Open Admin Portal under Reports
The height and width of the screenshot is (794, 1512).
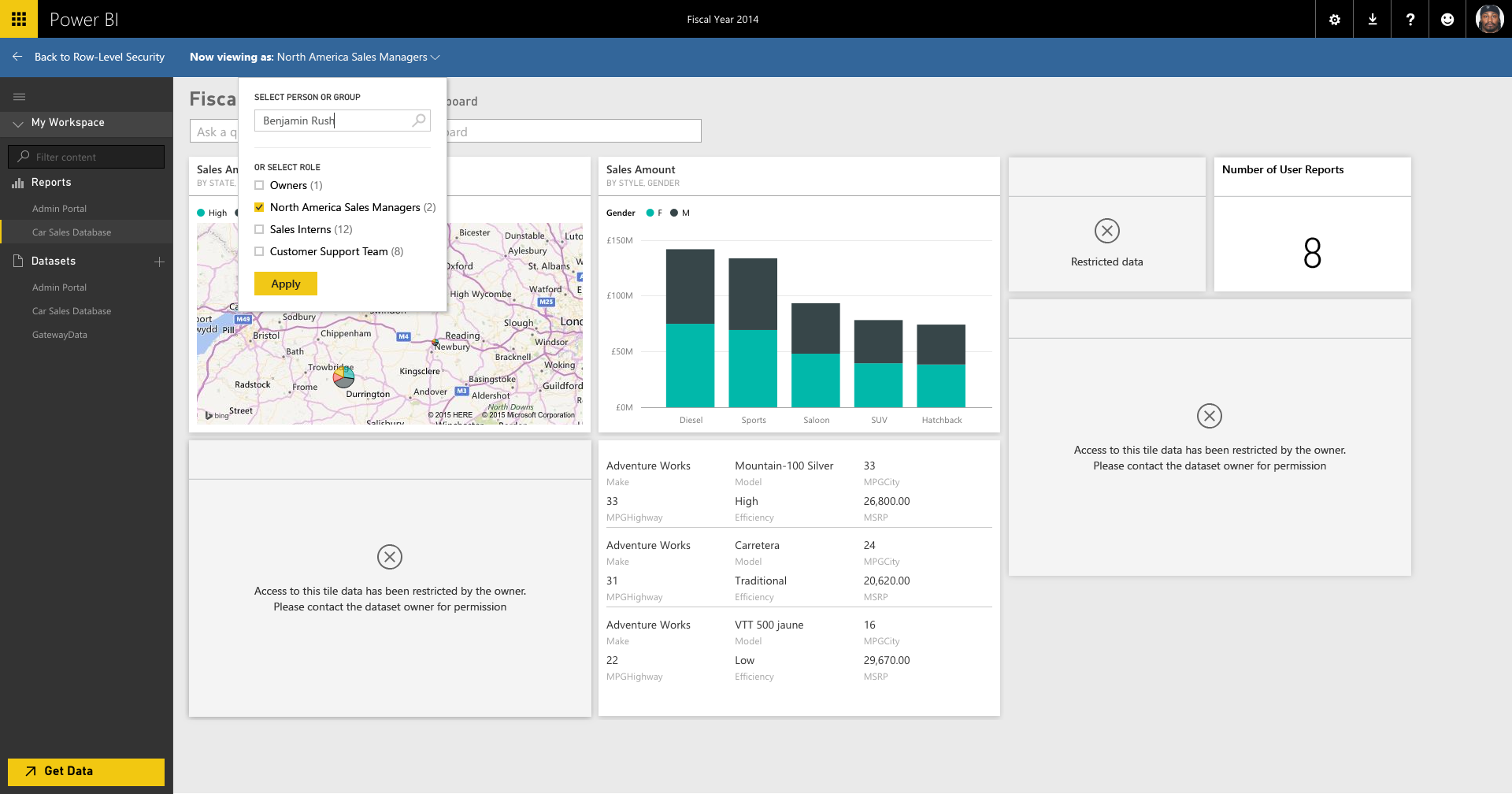(59, 209)
